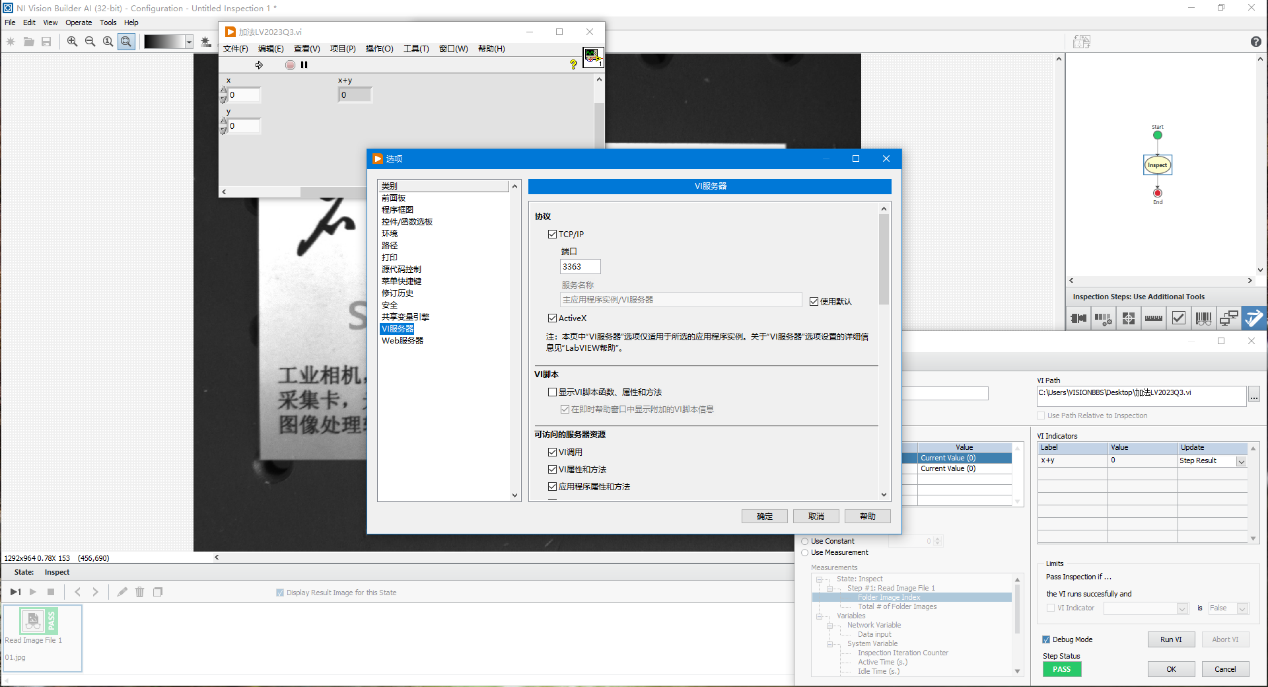The width and height of the screenshot is (1268, 687).
Task: Select the Start node in state diagram
Action: point(1157,135)
